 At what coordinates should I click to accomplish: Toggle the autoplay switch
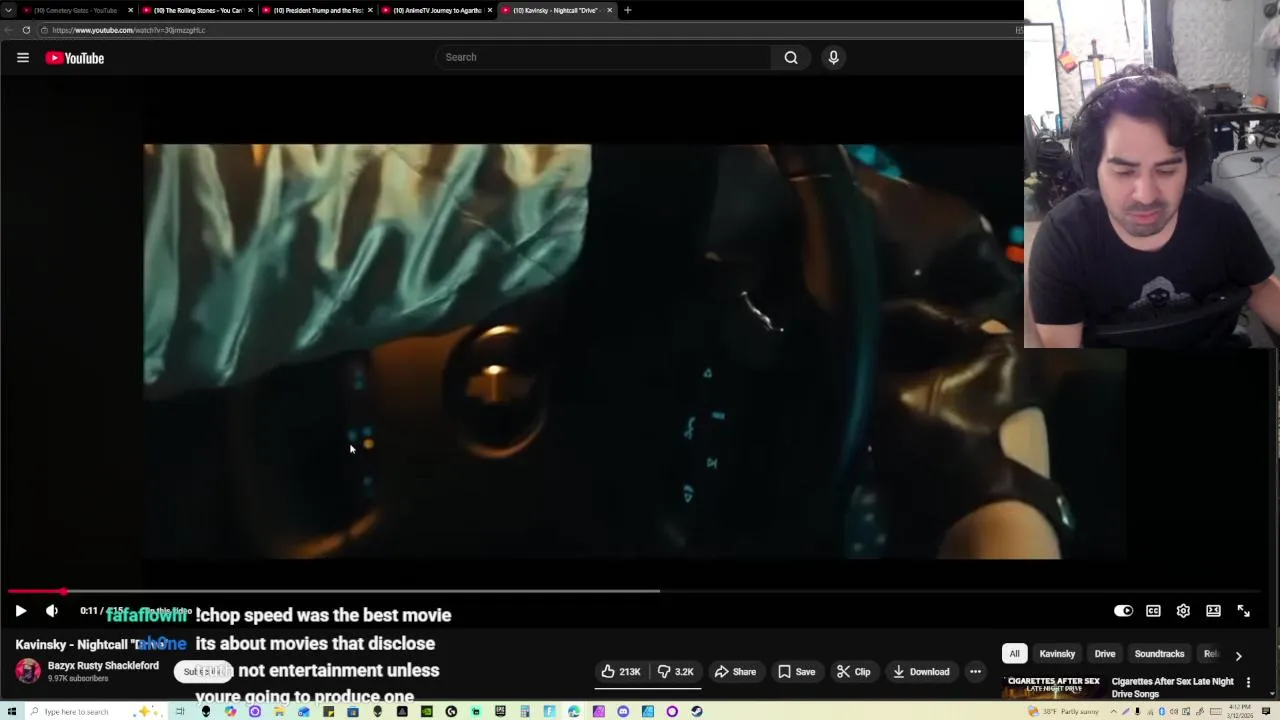coord(1123,611)
